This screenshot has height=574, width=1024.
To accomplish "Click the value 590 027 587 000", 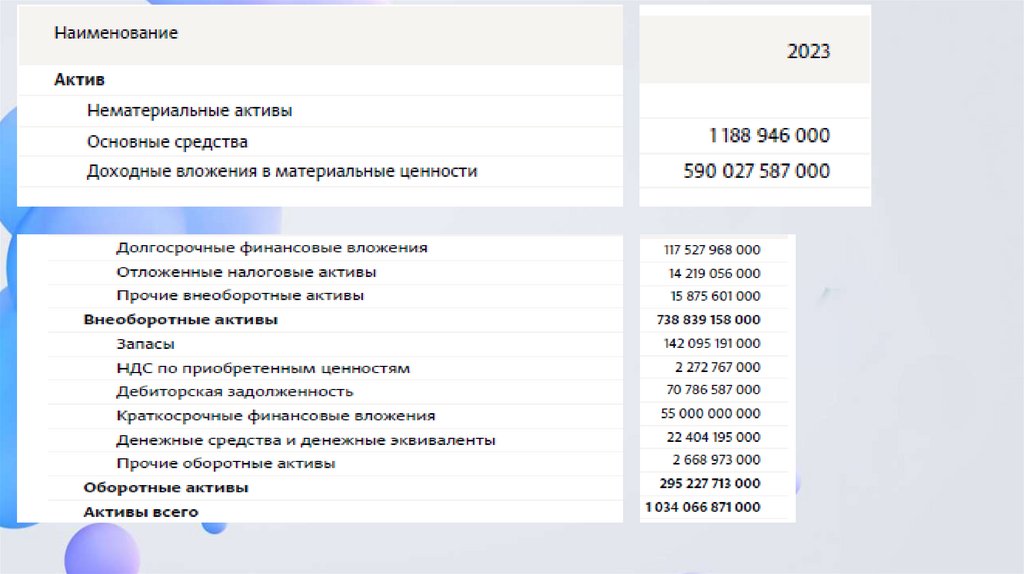I will click(757, 171).
